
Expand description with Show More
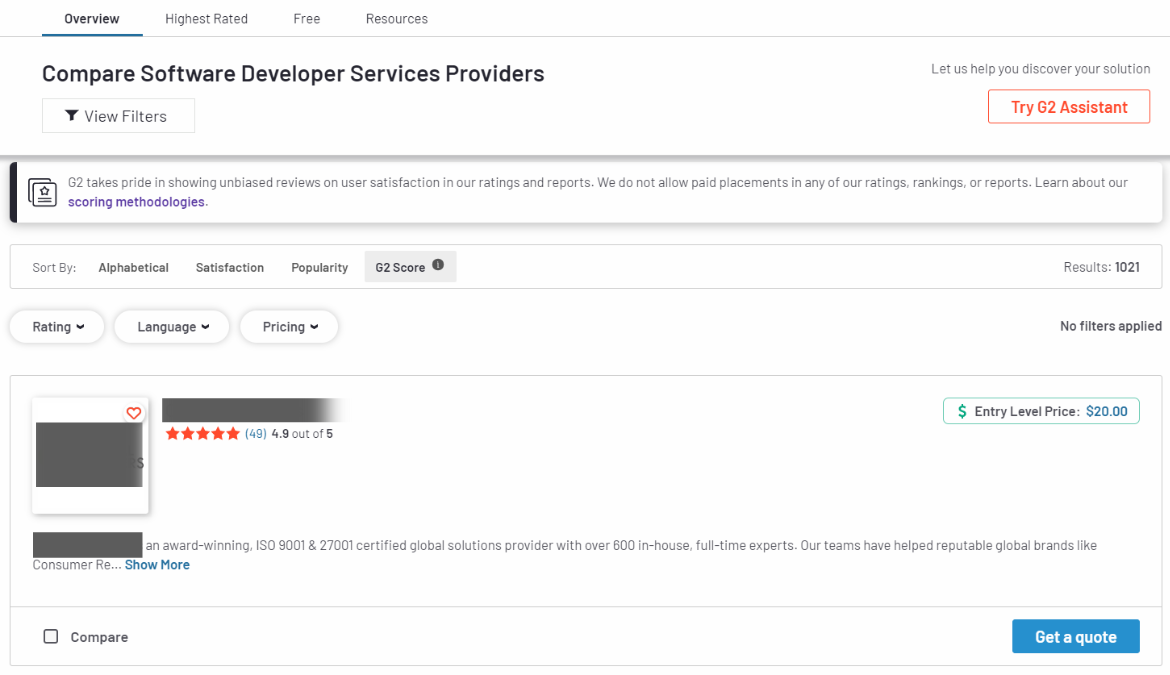pyautogui.click(x=157, y=565)
